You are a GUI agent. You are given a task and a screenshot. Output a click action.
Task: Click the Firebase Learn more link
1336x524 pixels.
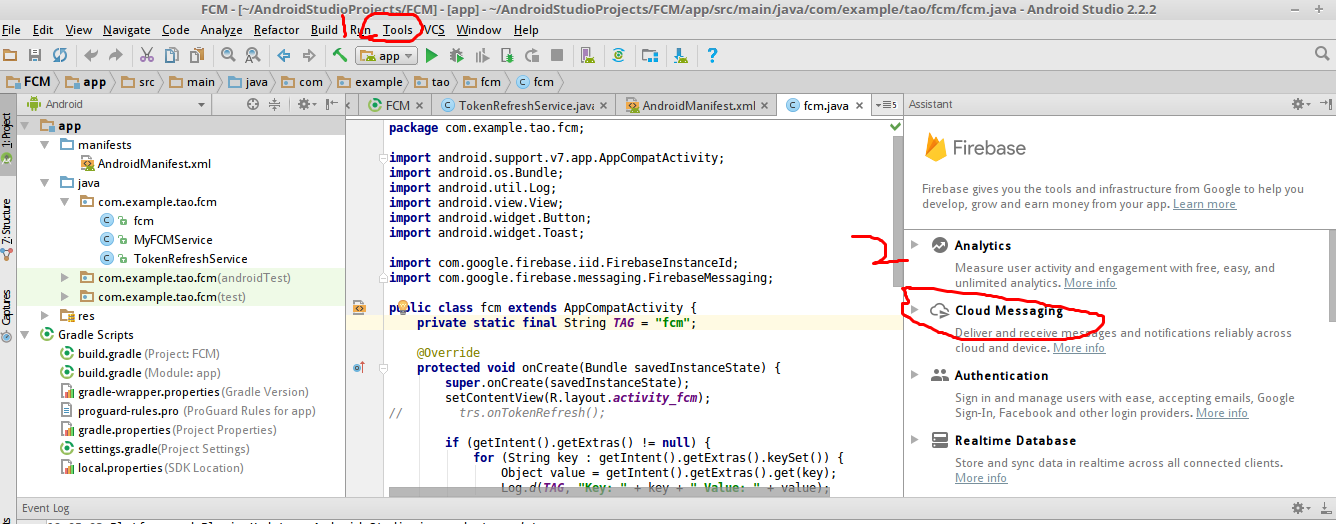click(x=1204, y=204)
